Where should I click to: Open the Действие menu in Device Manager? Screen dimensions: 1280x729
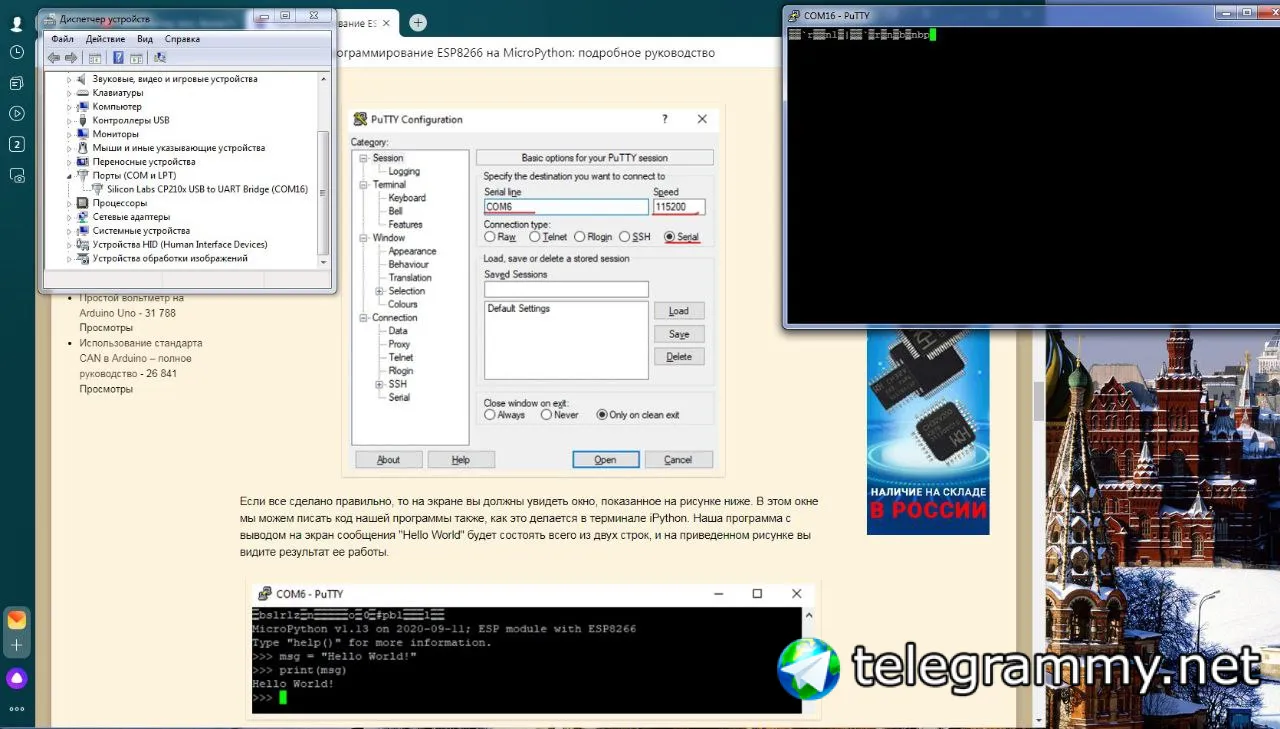pos(106,39)
